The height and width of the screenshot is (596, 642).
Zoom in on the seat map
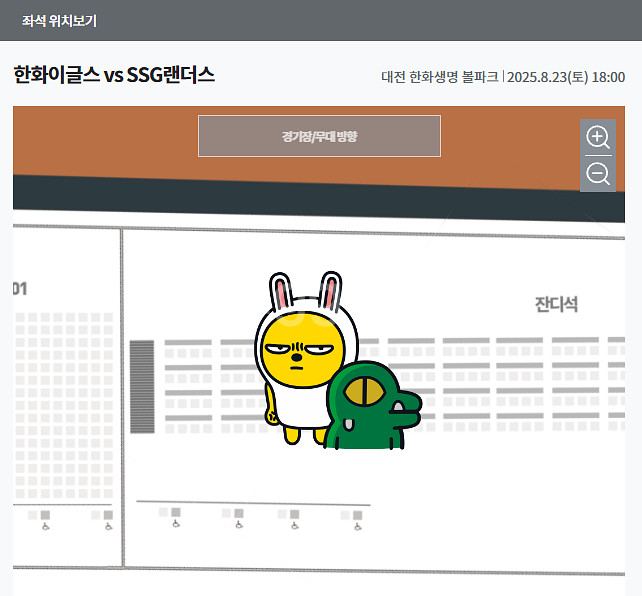(598, 137)
